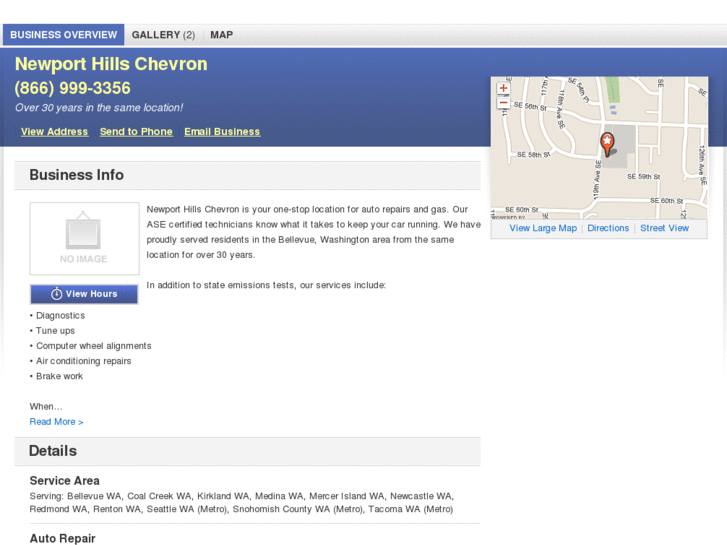The width and height of the screenshot is (727, 545).
Task: Click the Newport Hills Chevron business title
Action: click(111, 64)
